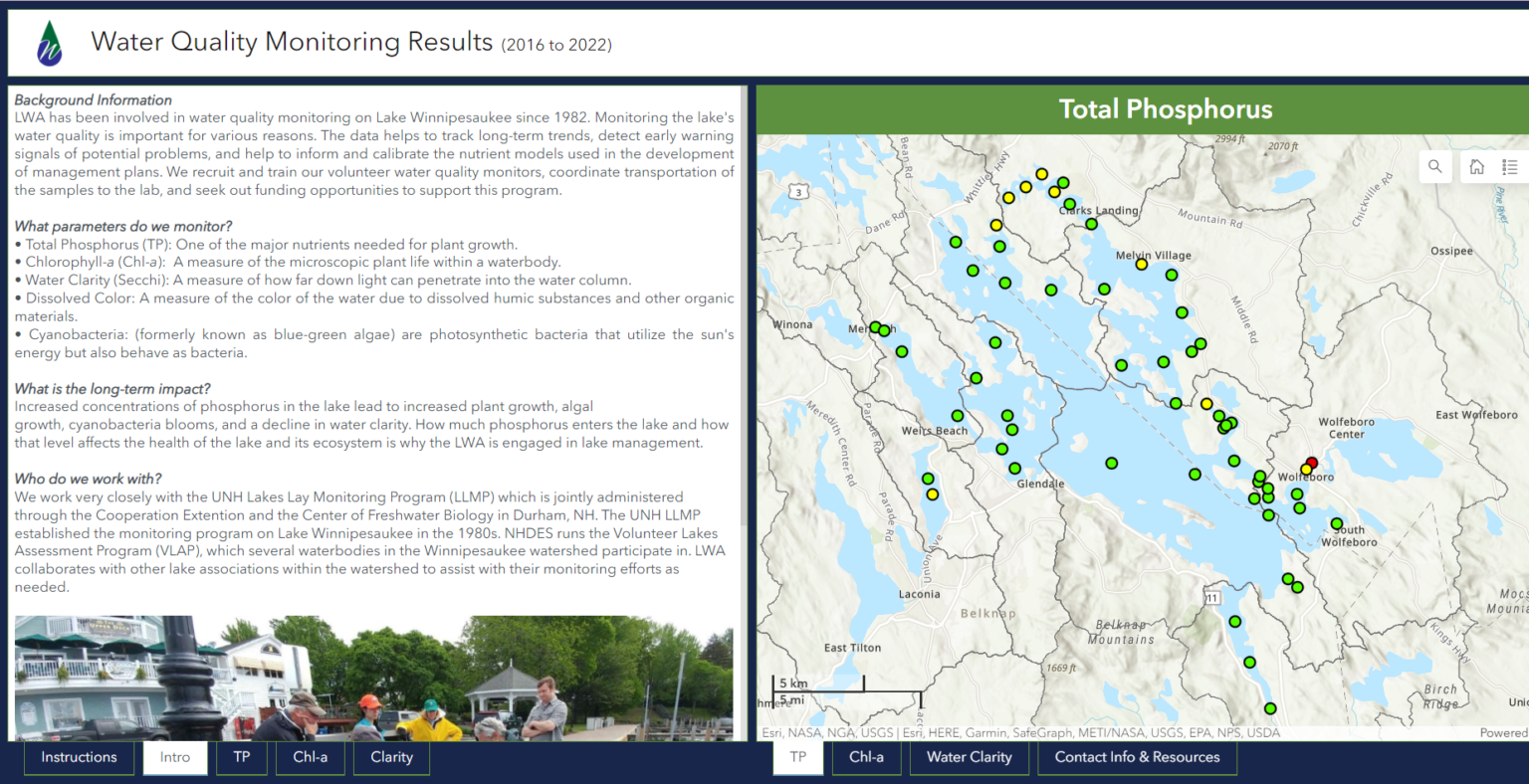The image size is (1529, 784).
Task: Switch the map to Chl-a view
Action: point(866,757)
